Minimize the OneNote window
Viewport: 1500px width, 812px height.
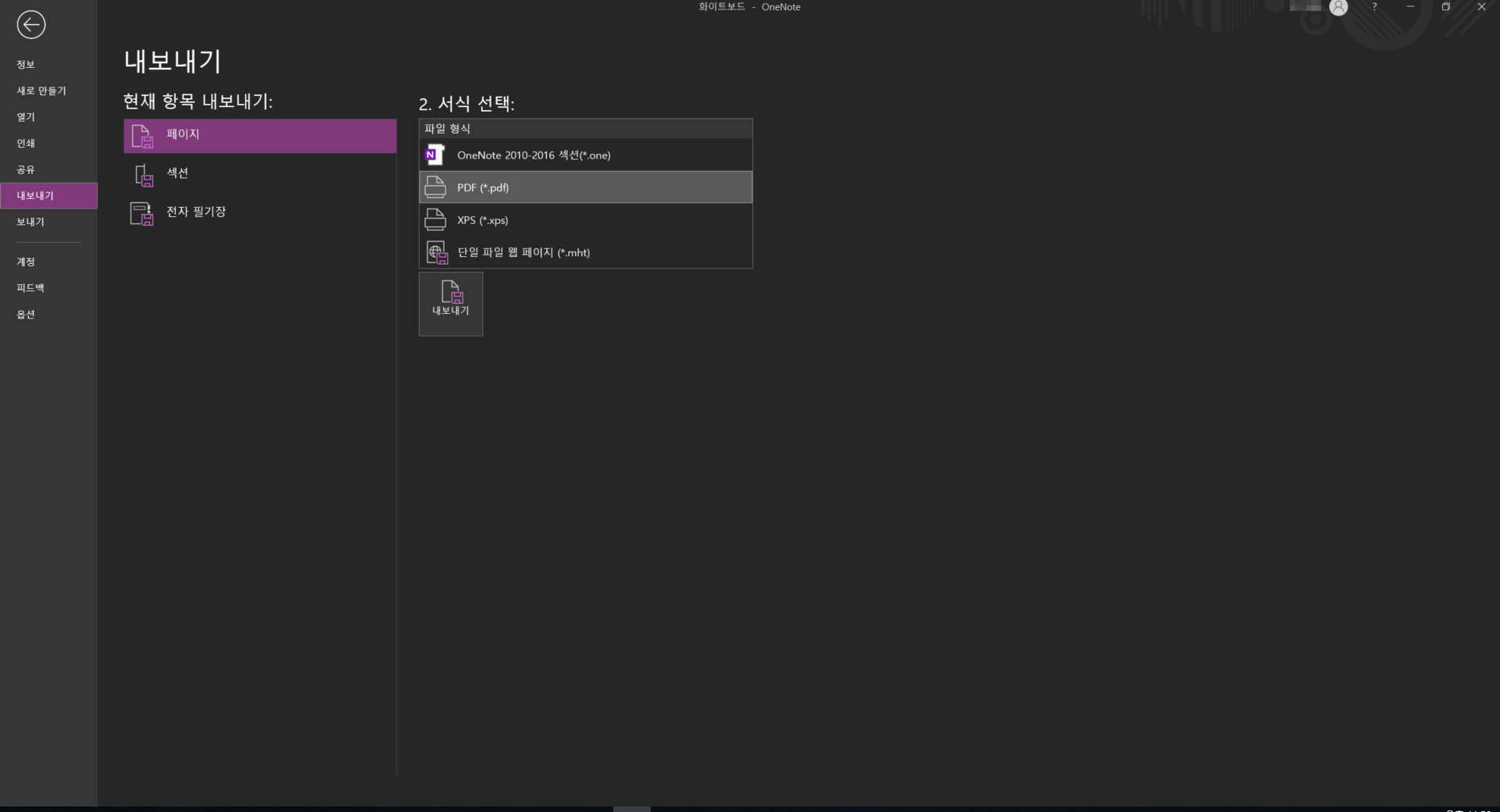pyautogui.click(x=1410, y=7)
